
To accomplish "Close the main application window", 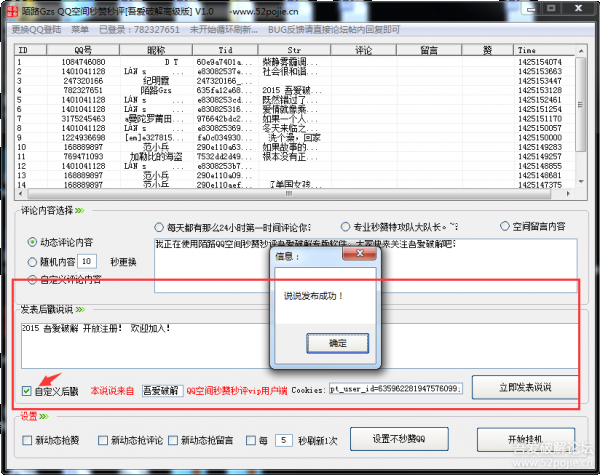I will [579, 8].
